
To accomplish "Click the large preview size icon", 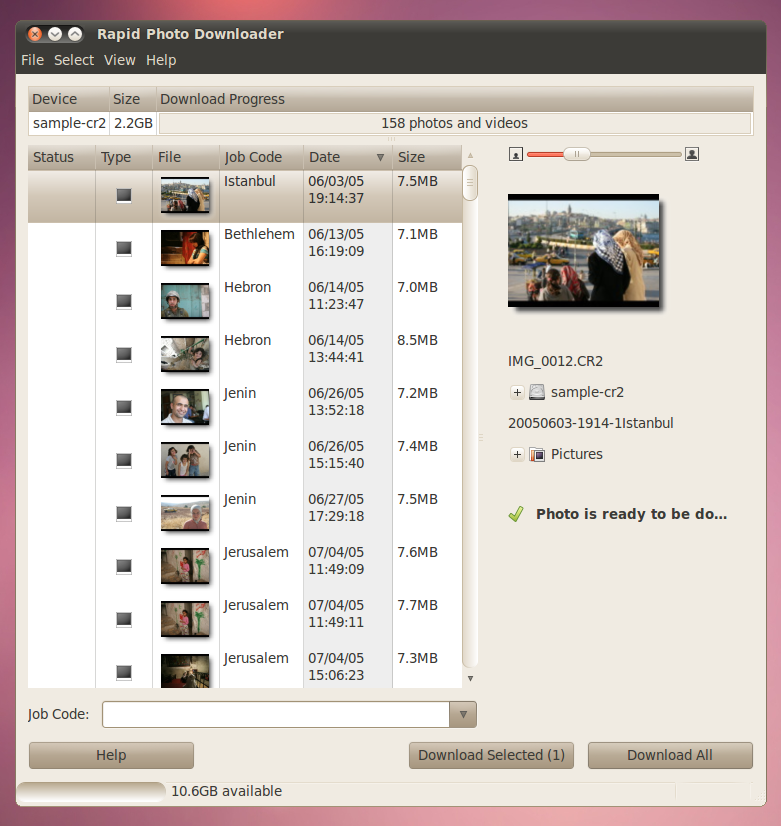I will pos(691,154).
